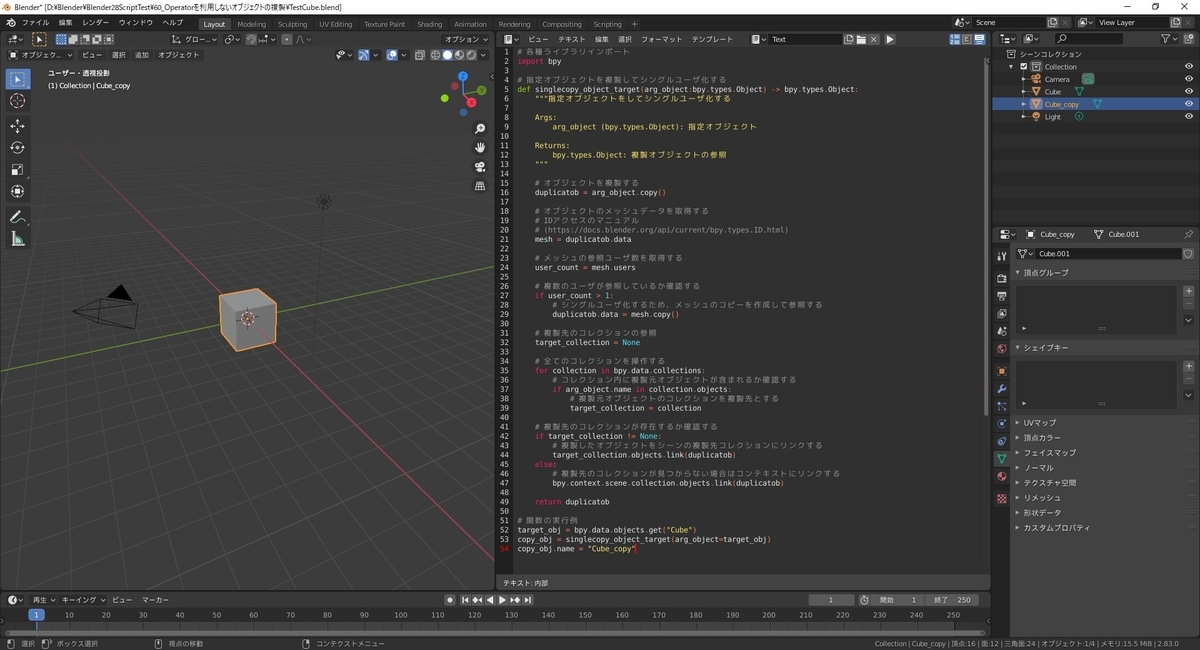Toggle camera view icon in viewport
This screenshot has height=650, width=1200.
coord(480,167)
